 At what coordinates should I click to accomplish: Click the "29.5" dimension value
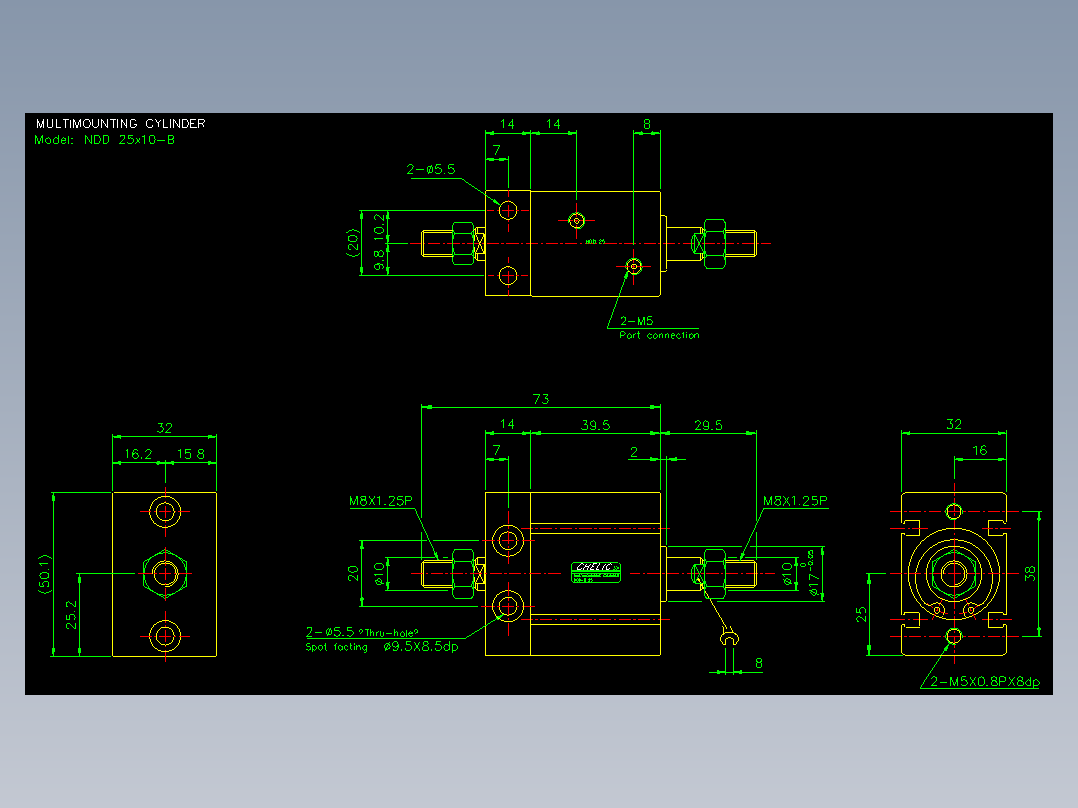pos(708,425)
